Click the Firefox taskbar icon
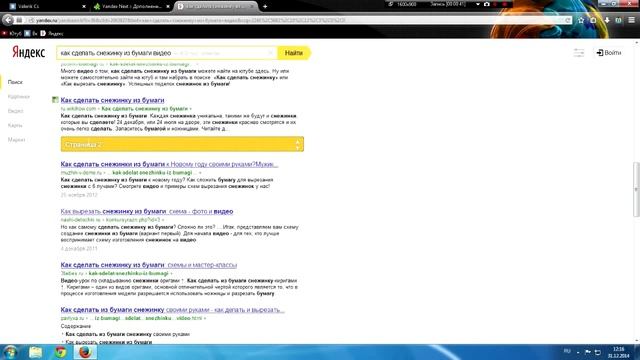640x360 pixels. pyautogui.click(x=85, y=352)
